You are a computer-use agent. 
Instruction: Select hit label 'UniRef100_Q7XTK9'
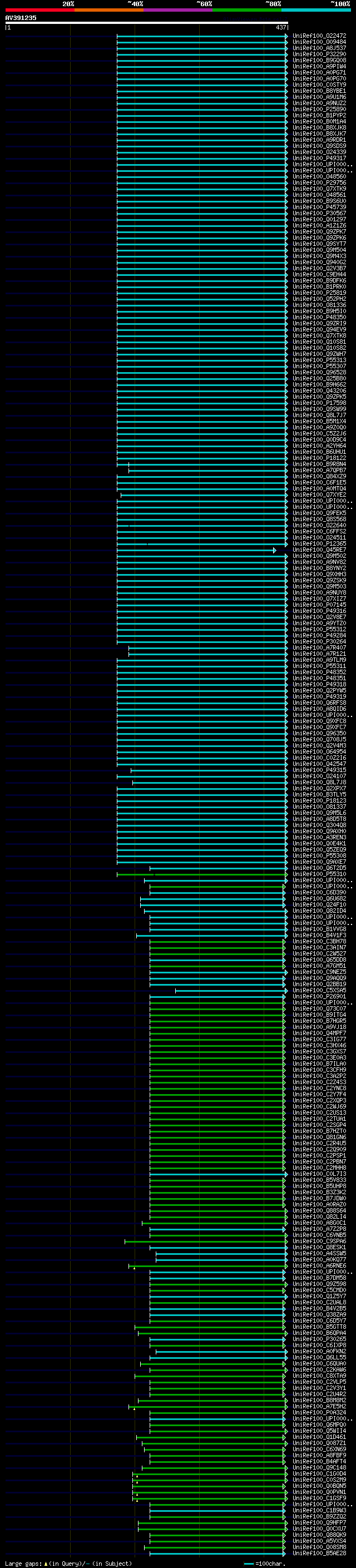[319, 189]
